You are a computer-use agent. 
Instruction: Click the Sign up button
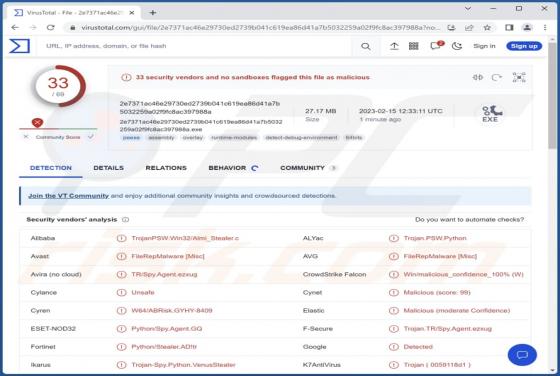coord(524,46)
